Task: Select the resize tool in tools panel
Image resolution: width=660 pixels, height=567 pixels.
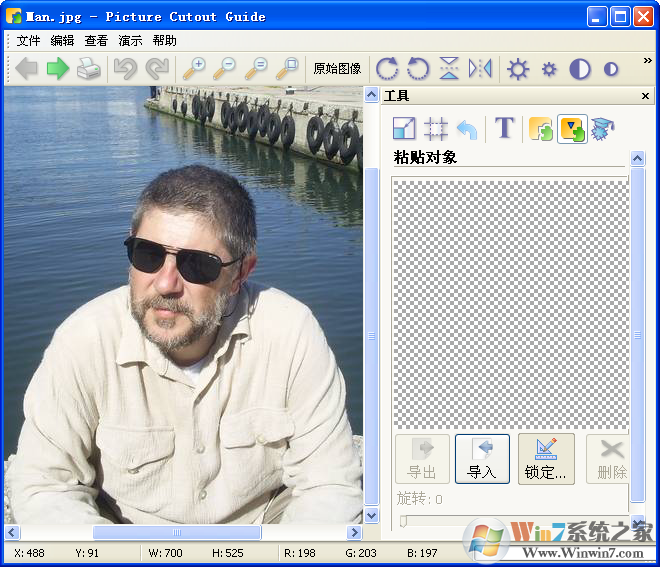Action: [x=403, y=128]
